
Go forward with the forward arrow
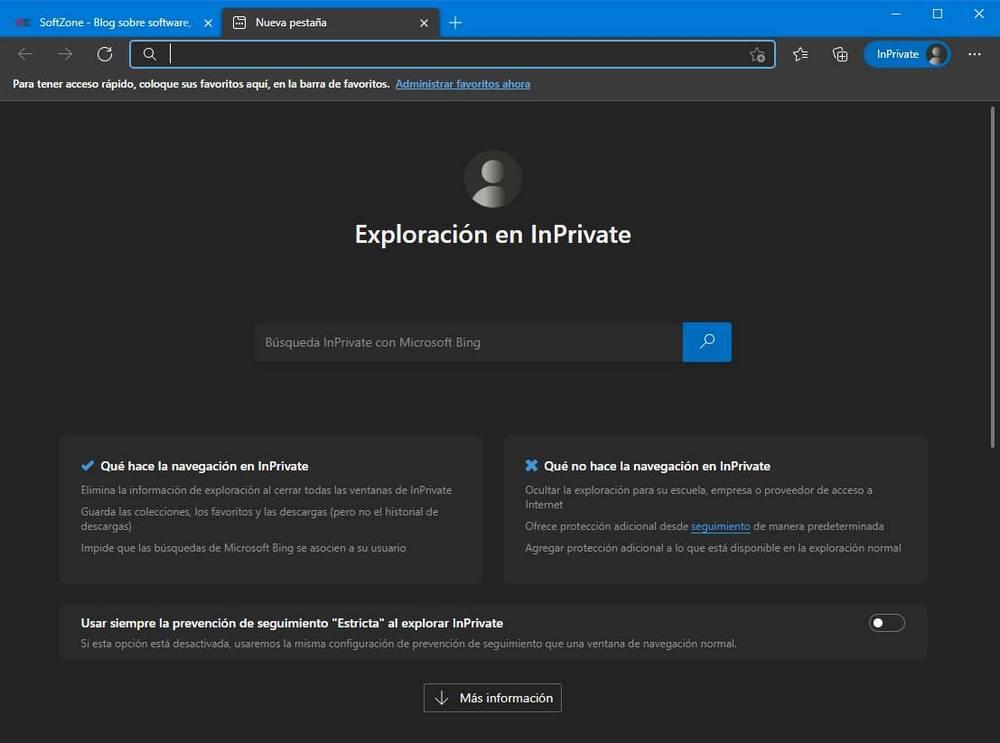64,54
